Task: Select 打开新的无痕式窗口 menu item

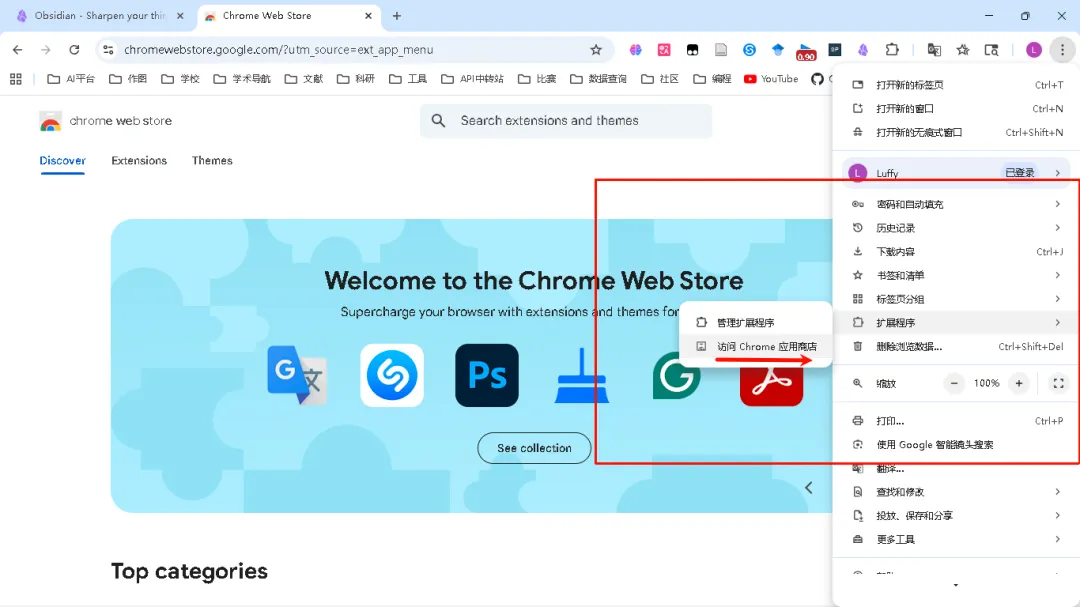Action: tap(956, 132)
